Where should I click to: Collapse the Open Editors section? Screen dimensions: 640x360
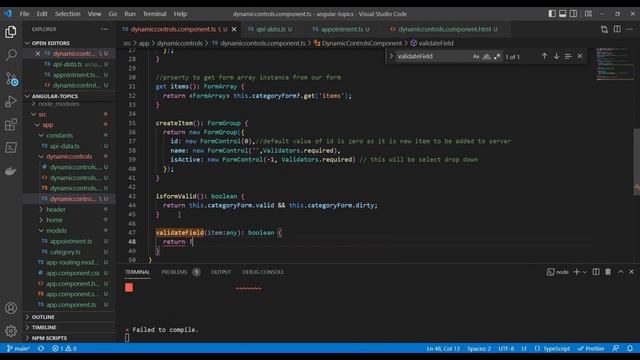tap(51, 43)
